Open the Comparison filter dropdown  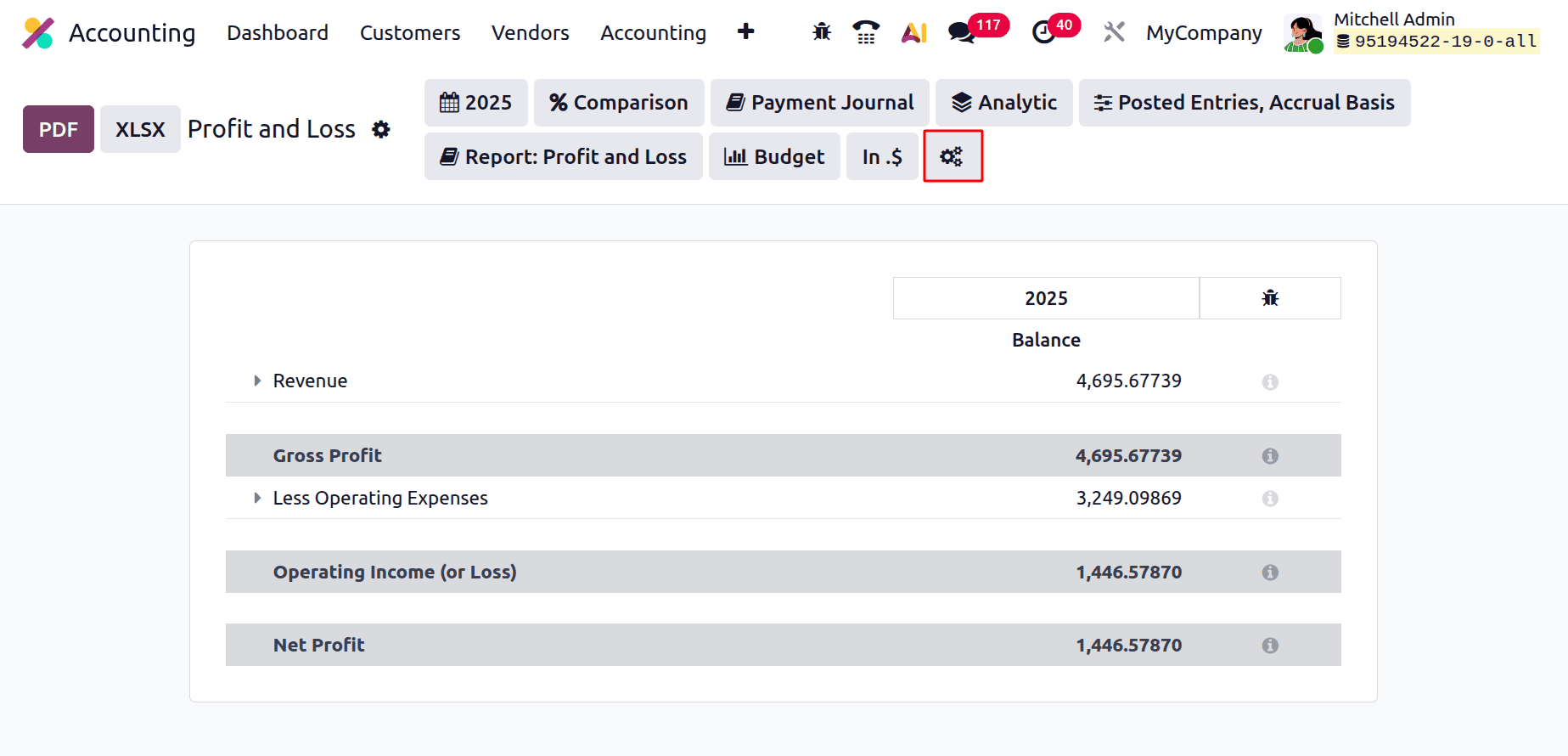pos(619,103)
